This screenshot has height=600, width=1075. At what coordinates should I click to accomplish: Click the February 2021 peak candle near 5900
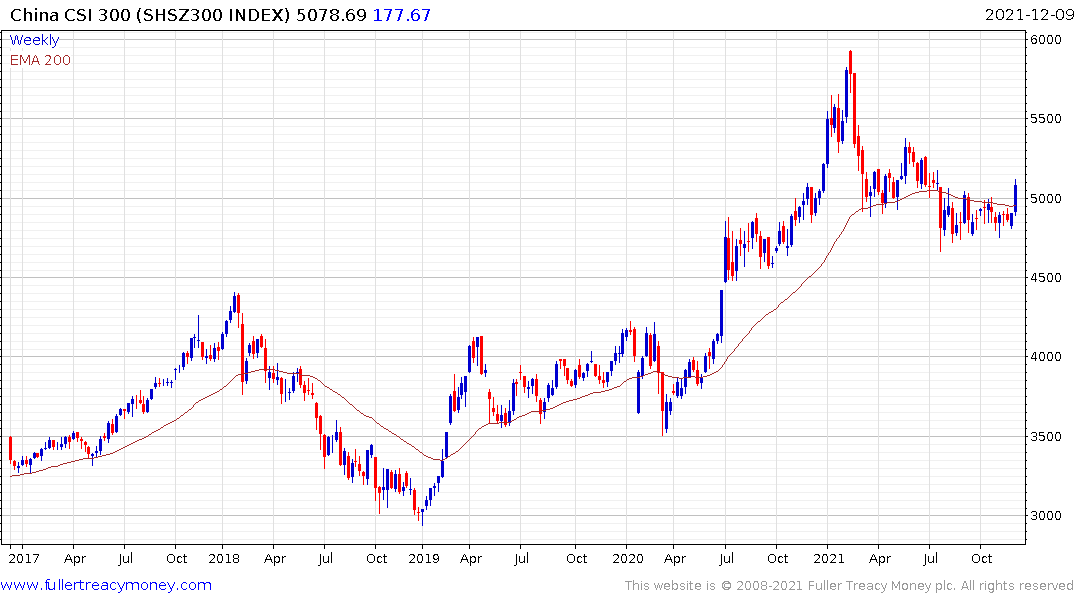[x=850, y=72]
